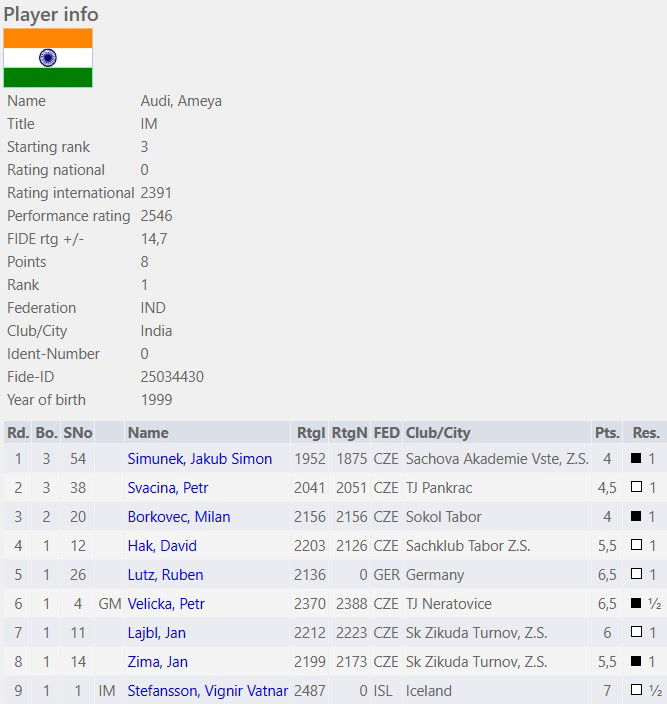
Task: Select the Borkovec, Milan link
Action: 178,517
